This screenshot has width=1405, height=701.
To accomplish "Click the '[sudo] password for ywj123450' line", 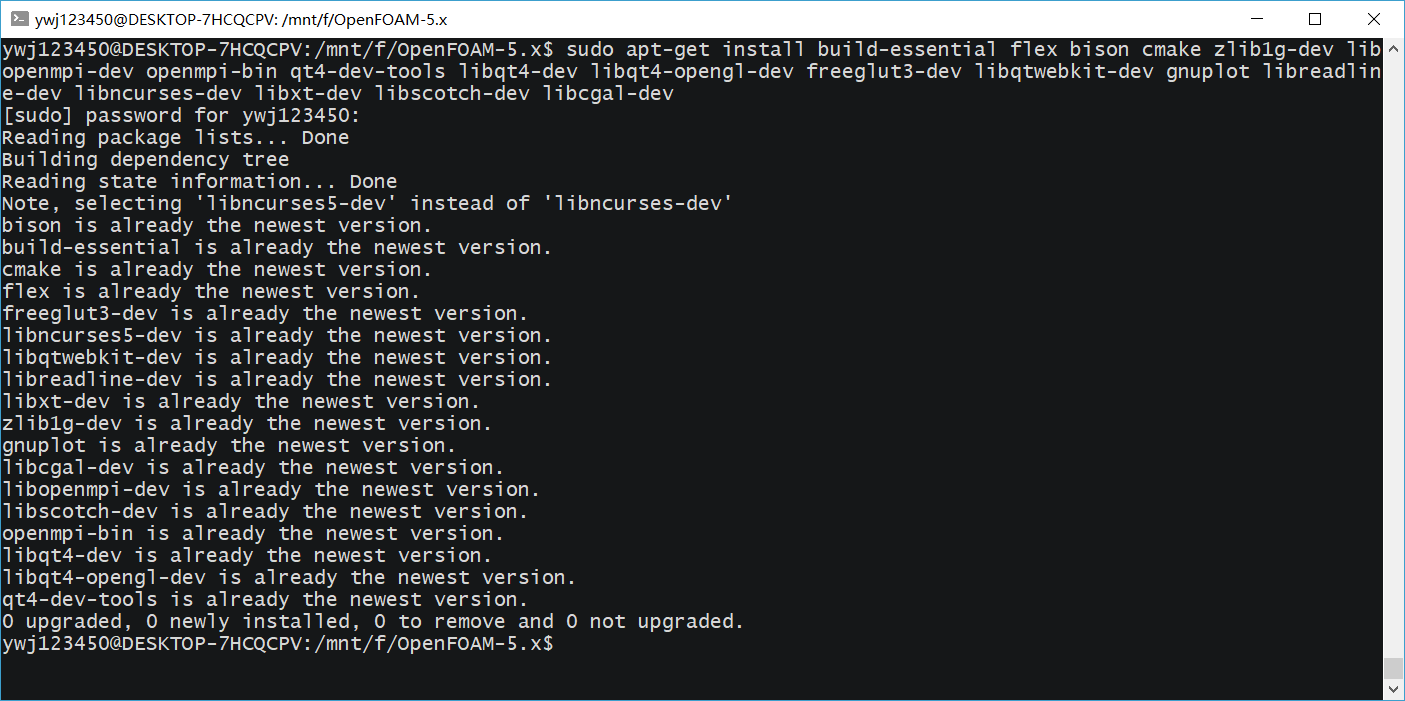I will click(x=180, y=116).
